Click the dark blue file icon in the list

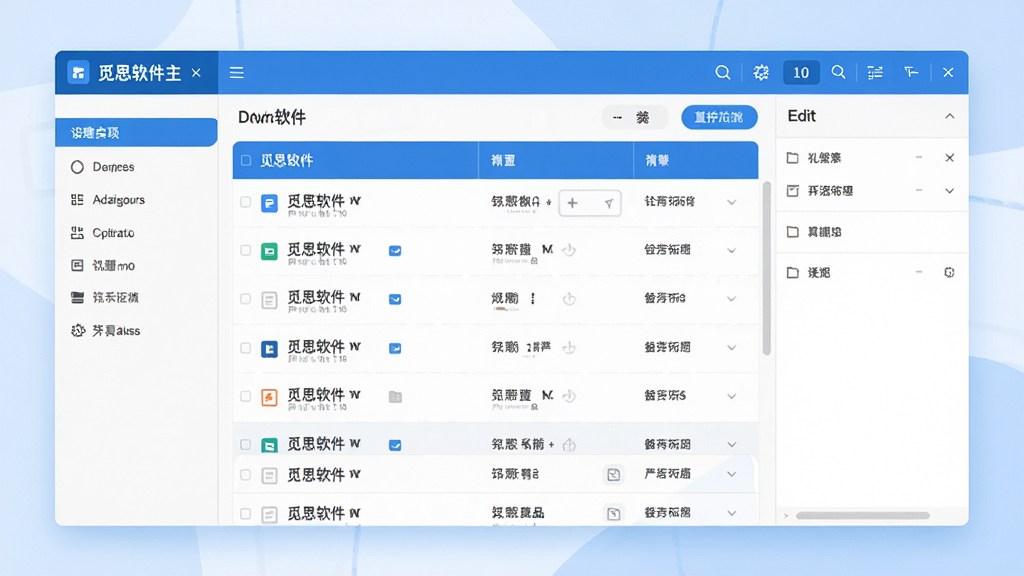pyautogui.click(x=269, y=349)
